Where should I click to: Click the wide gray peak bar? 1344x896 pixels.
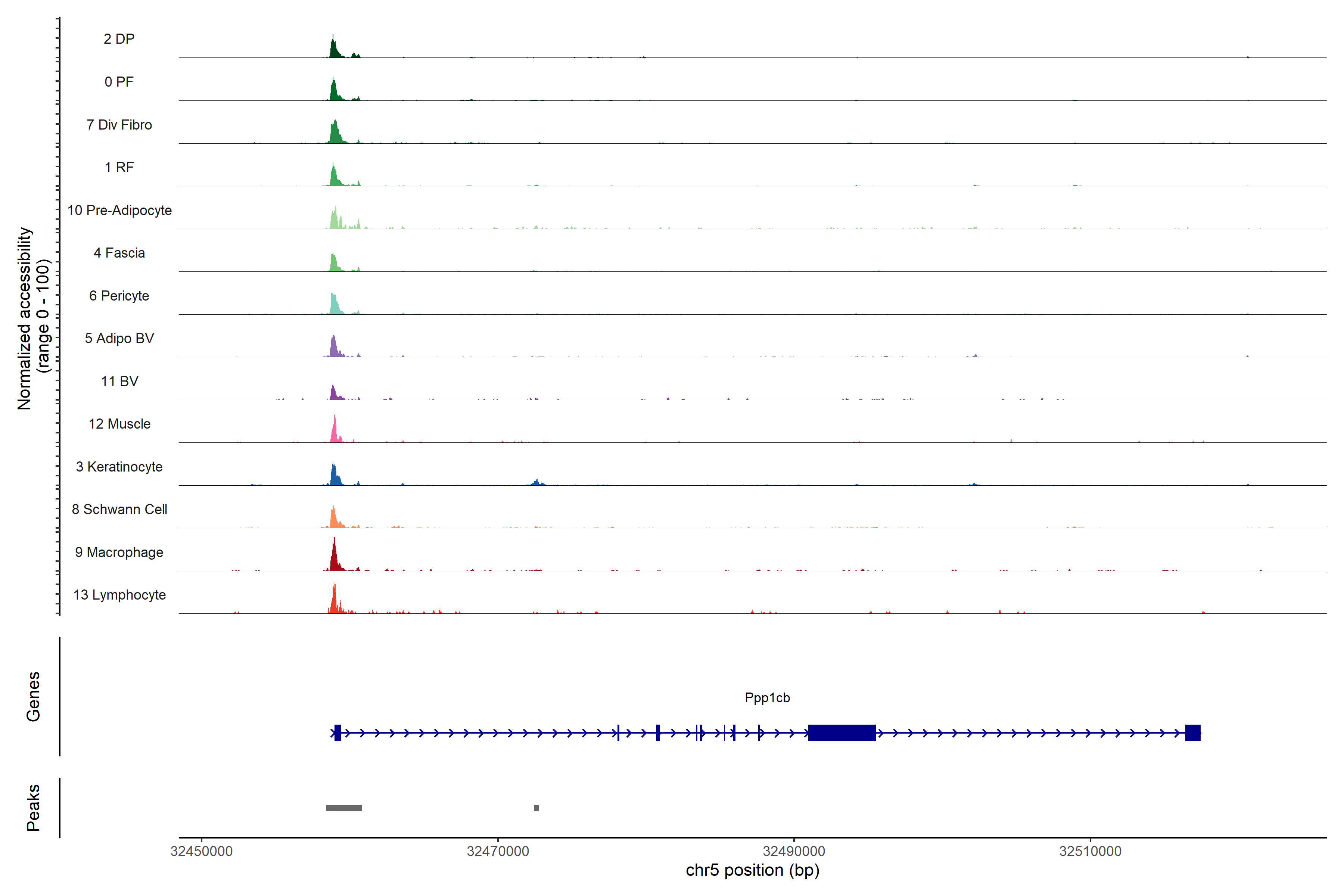pos(344,808)
